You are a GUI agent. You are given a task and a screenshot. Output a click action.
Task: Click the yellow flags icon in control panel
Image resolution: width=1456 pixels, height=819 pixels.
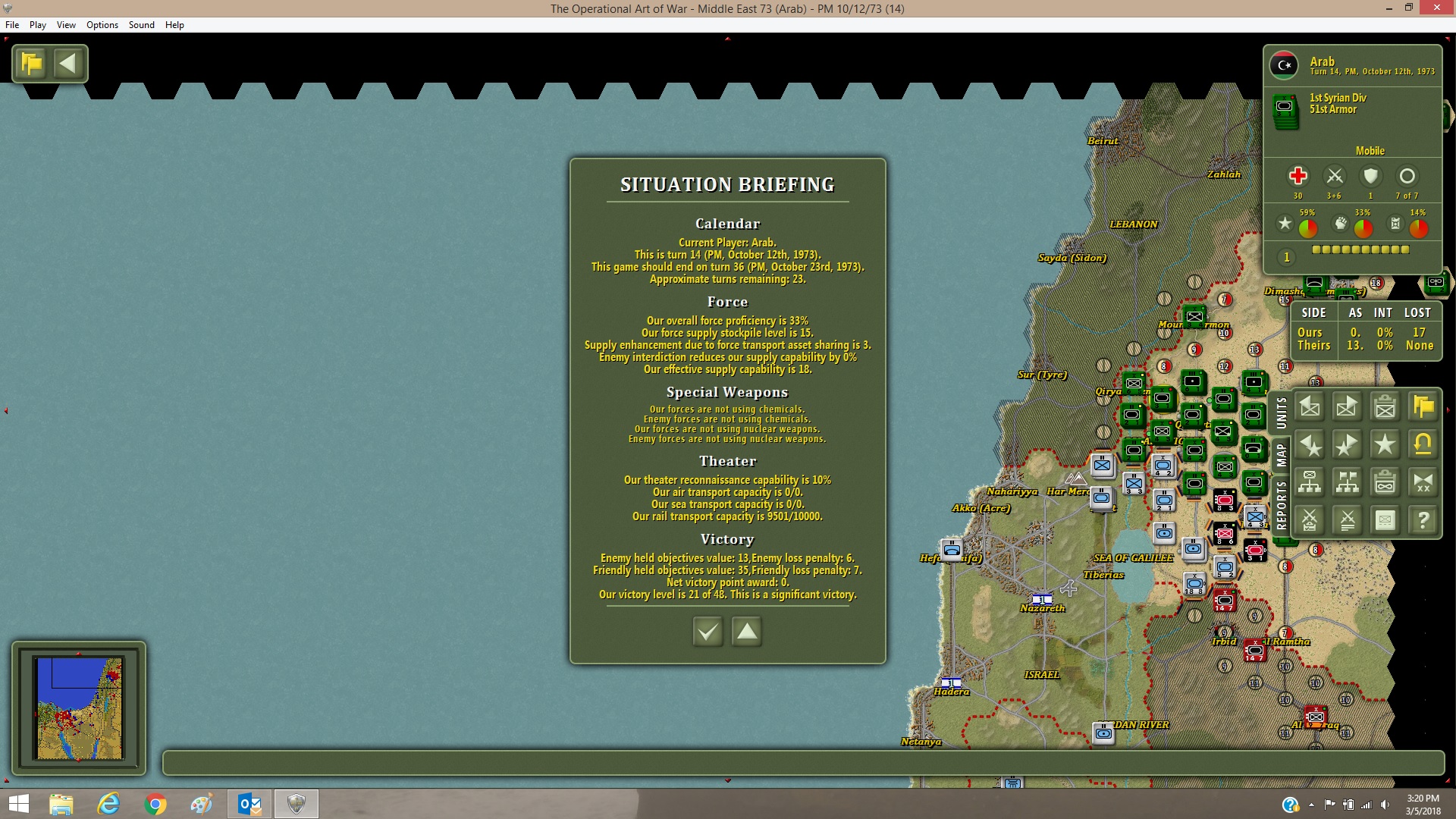pos(1423,407)
